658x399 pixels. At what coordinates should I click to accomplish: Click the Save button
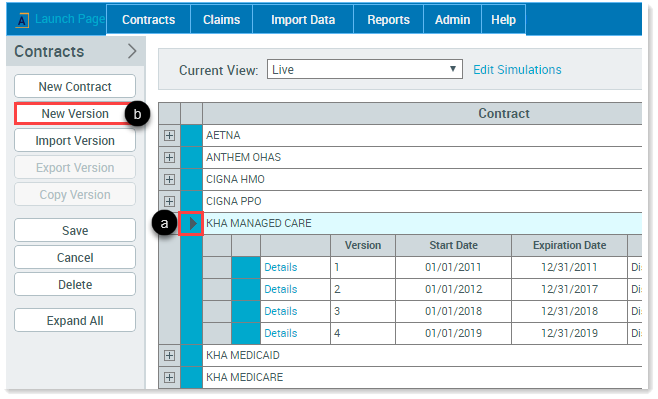(75, 230)
